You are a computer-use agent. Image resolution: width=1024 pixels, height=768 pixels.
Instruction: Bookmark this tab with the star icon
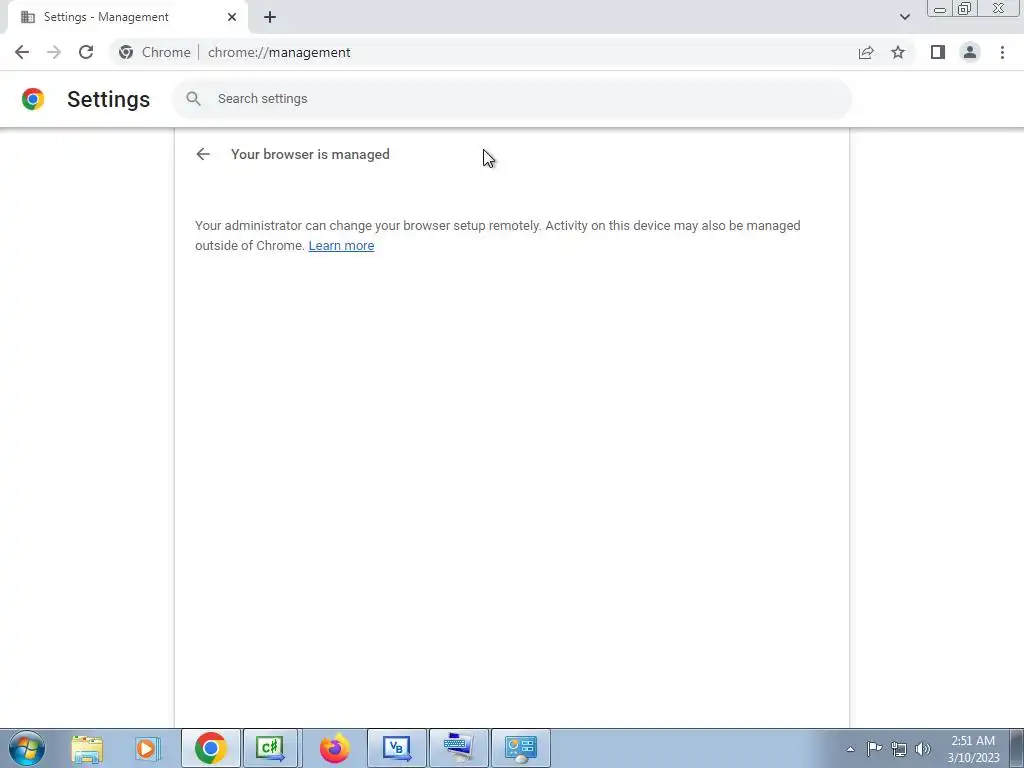click(x=898, y=52)
